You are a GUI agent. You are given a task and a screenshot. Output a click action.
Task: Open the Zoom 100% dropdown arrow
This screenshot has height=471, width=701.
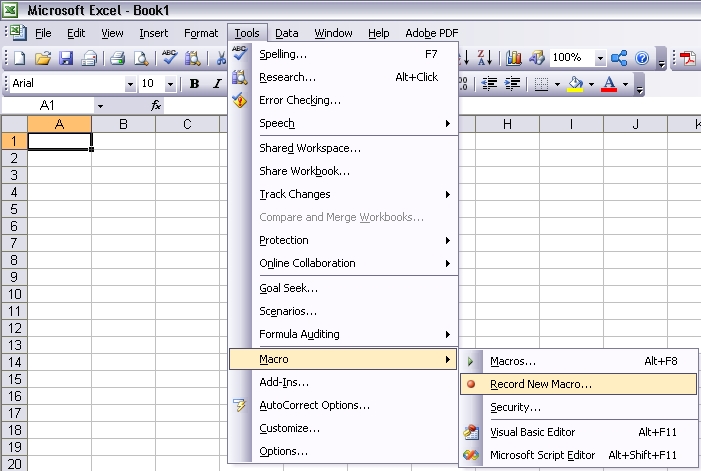(600, 58)
